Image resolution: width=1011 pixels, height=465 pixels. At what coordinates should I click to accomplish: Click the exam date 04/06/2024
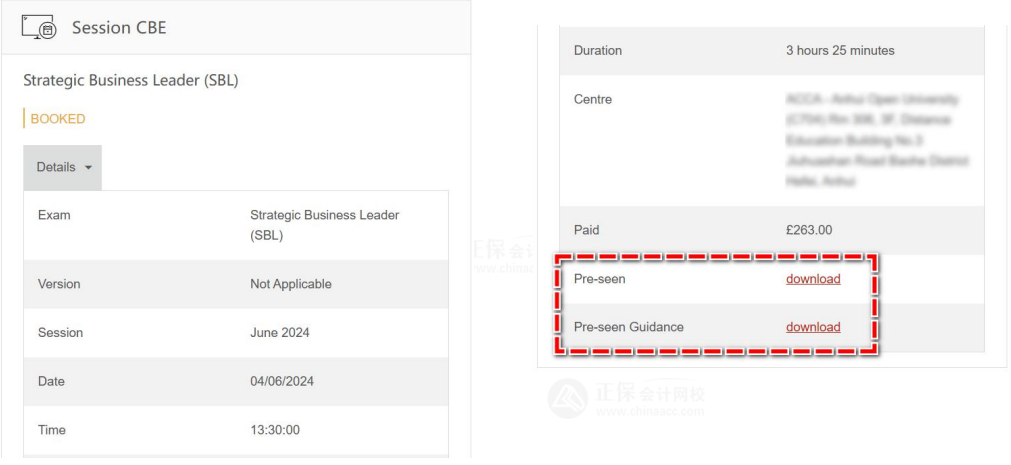pyautogui.click(x=282, y=381)
